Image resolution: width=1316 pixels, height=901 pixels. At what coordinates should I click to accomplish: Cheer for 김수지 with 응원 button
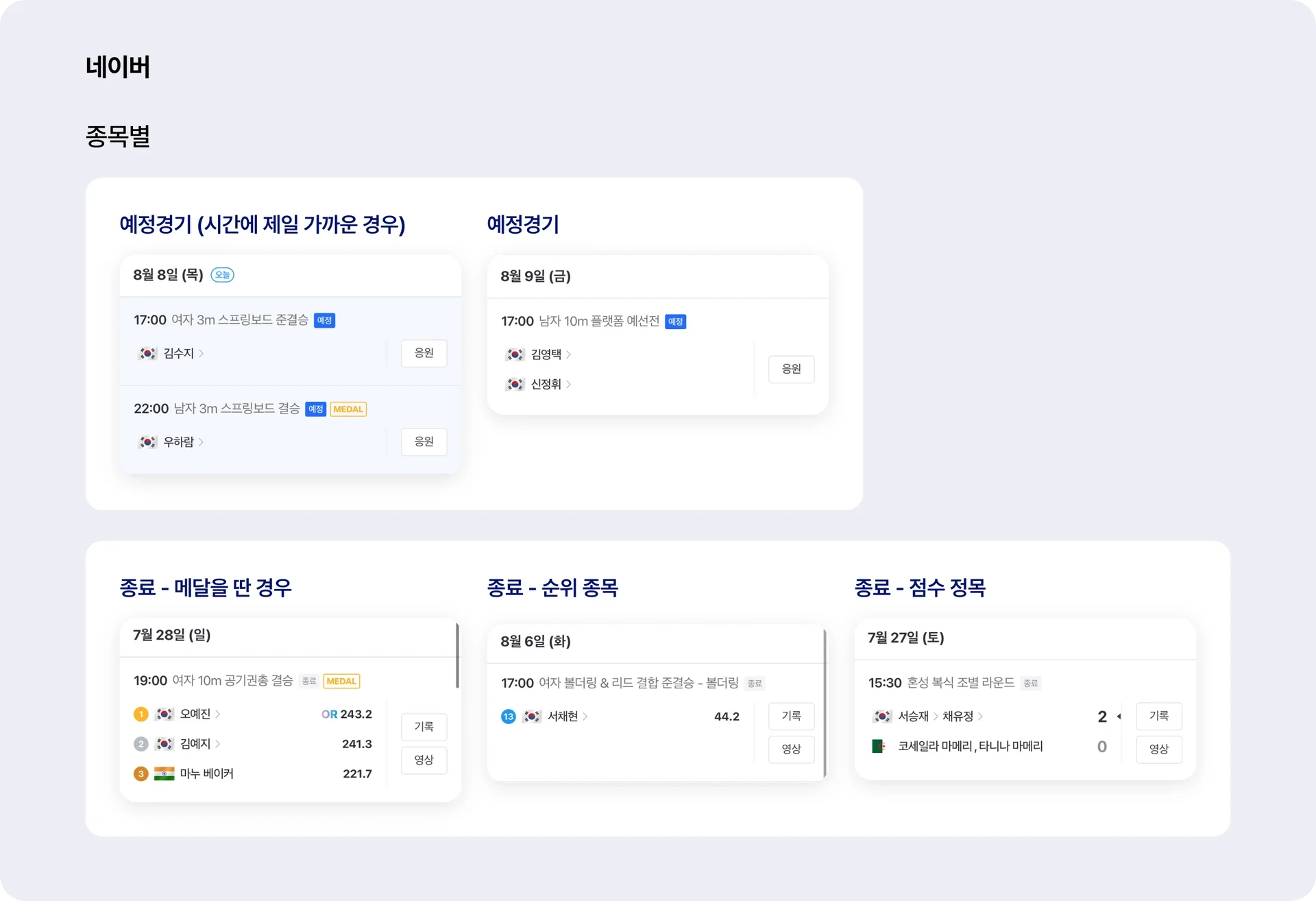click(x=424, y=353)
